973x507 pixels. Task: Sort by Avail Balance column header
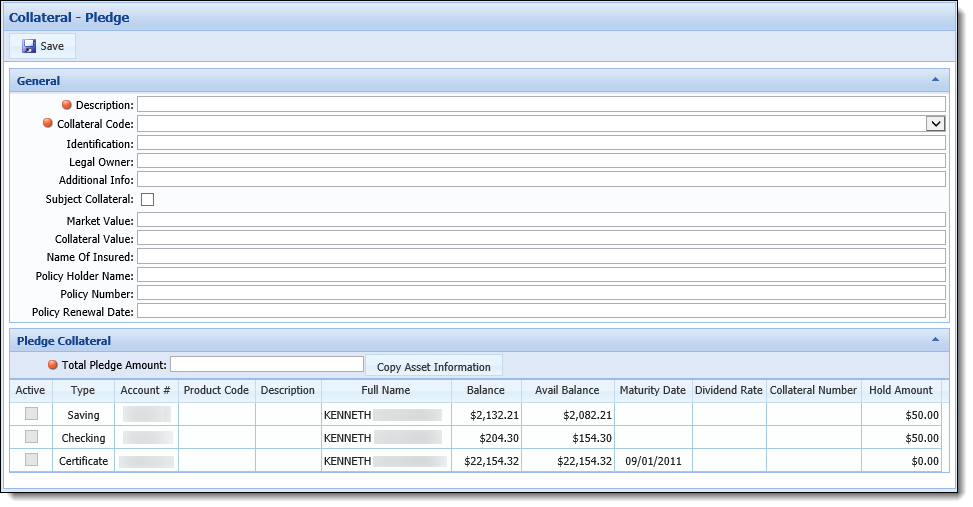pyautogui.click(x=567, y=390)
